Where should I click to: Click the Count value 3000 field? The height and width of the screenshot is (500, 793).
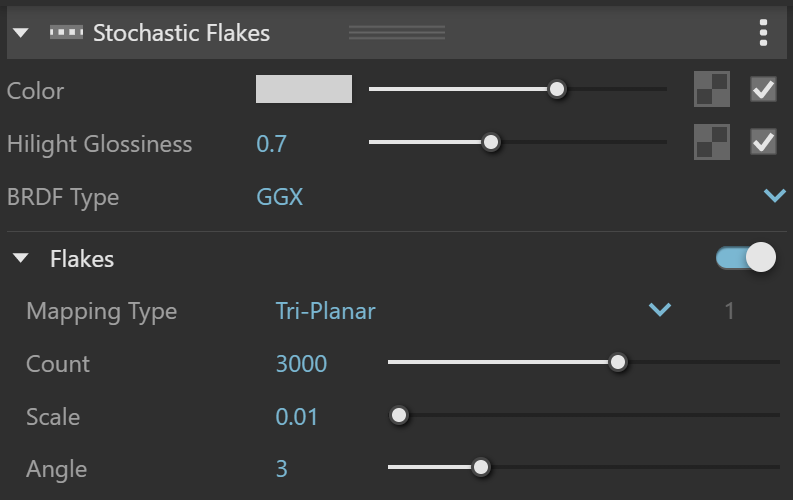click(x=301, y=364)
